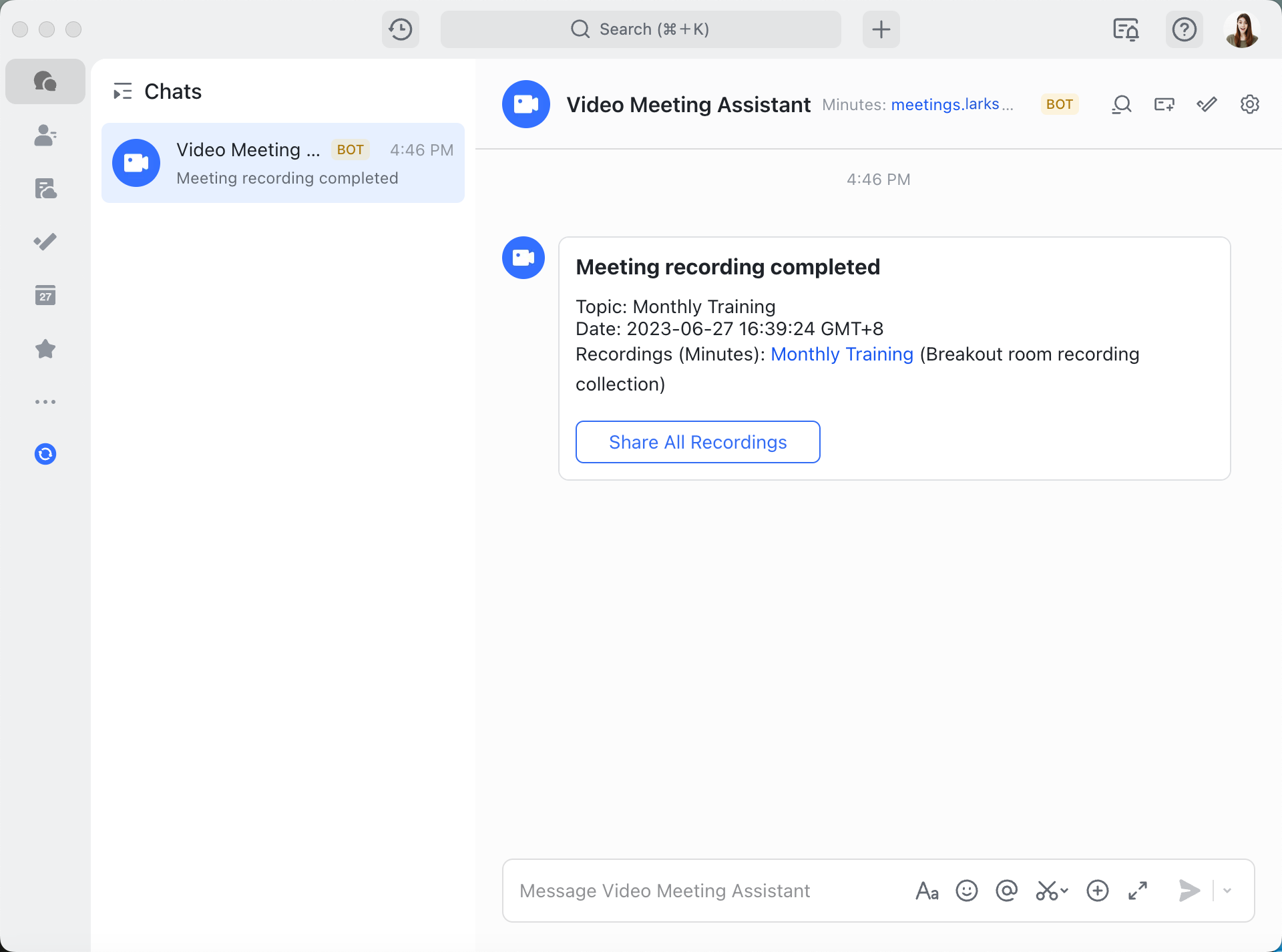Open Contacts from the left sidebar
Image resolution: width=1282 pixels, height=952 pixels.
click(x=45, y=136)
